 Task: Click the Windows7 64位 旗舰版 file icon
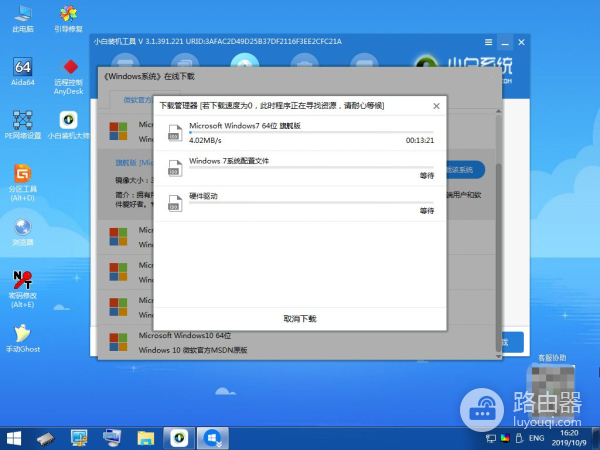click(x=175, y=133)
